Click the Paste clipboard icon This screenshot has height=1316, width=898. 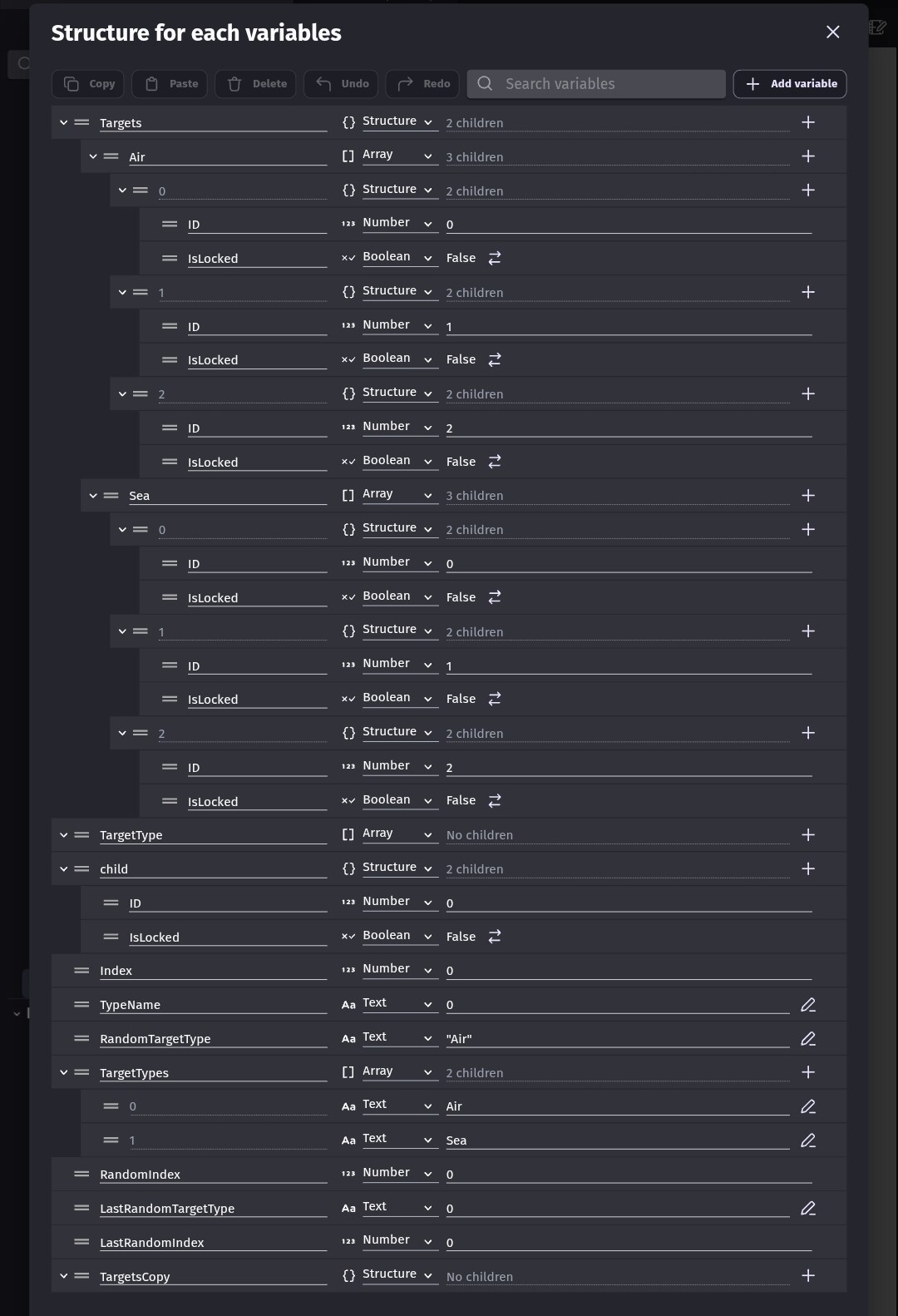[x=151, y=84]
